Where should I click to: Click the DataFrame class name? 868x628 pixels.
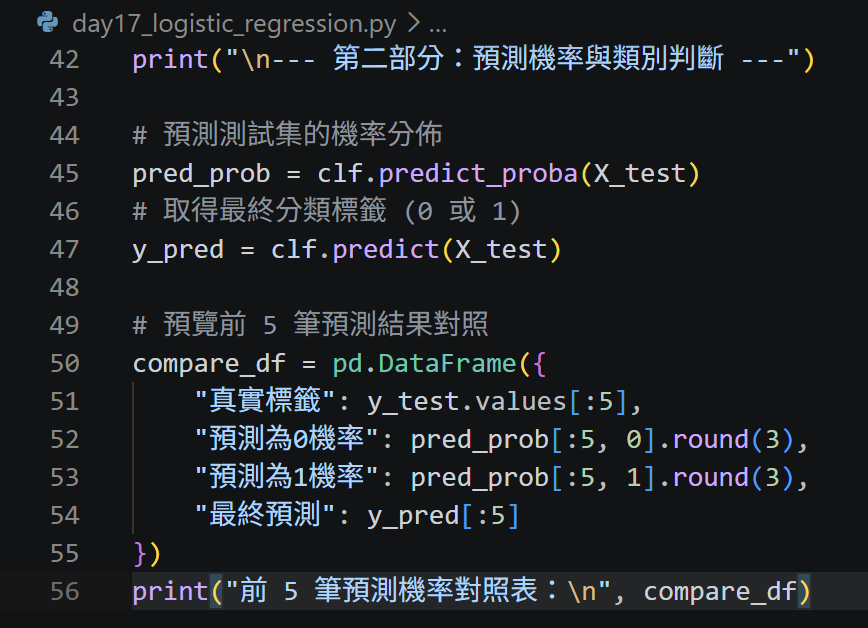click(x=447, y=364)
